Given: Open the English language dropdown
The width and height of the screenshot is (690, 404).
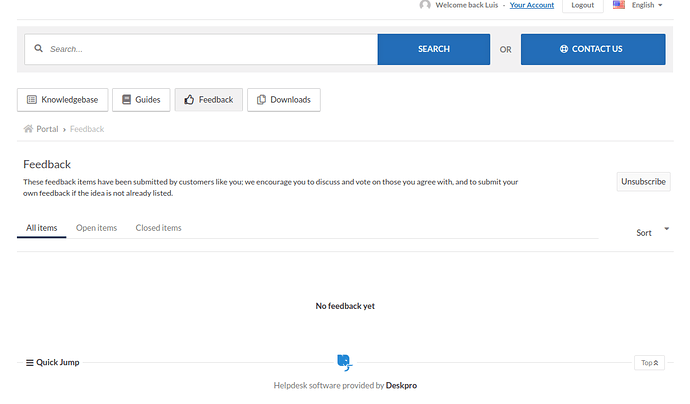Looking at the screenshot, I should pyautogui.click(x=646, y=5).
